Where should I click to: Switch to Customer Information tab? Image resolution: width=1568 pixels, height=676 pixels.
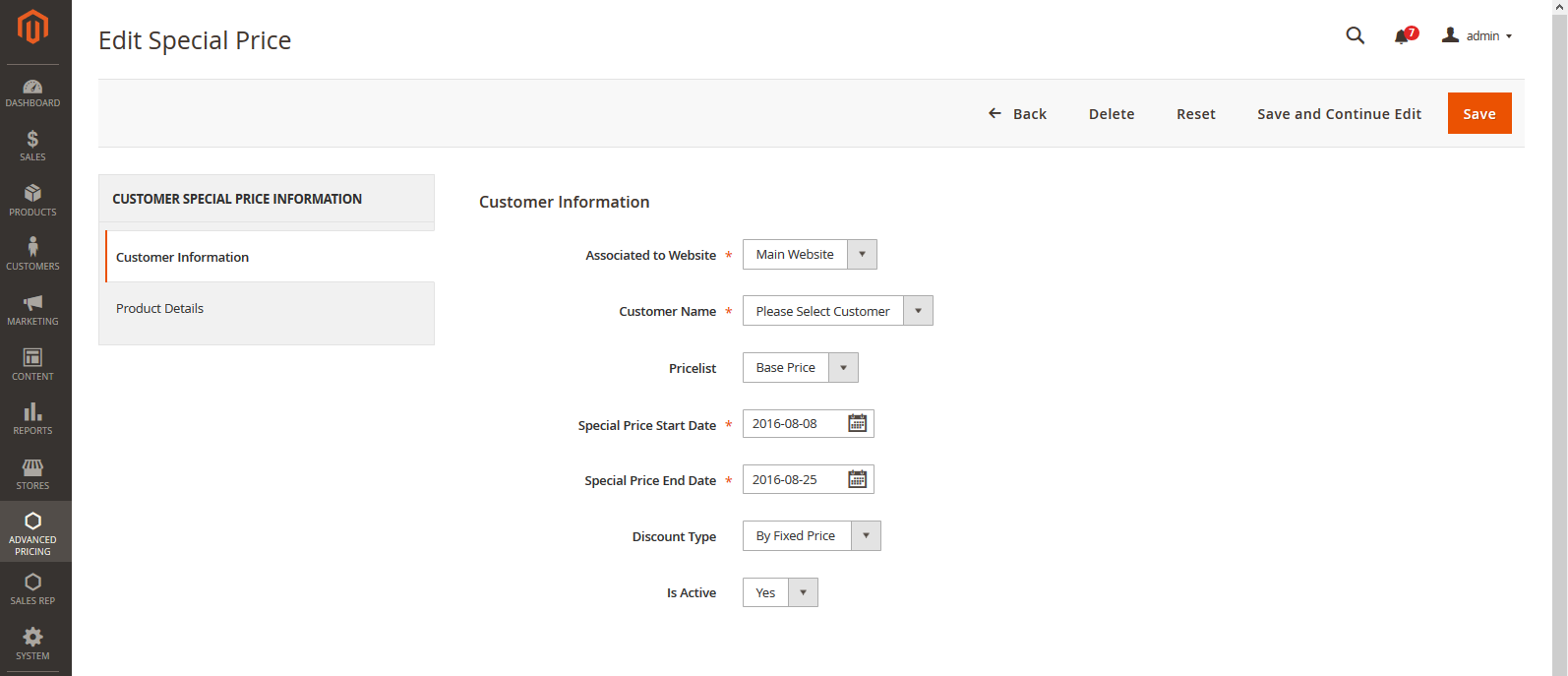click(x=270, y=257)
